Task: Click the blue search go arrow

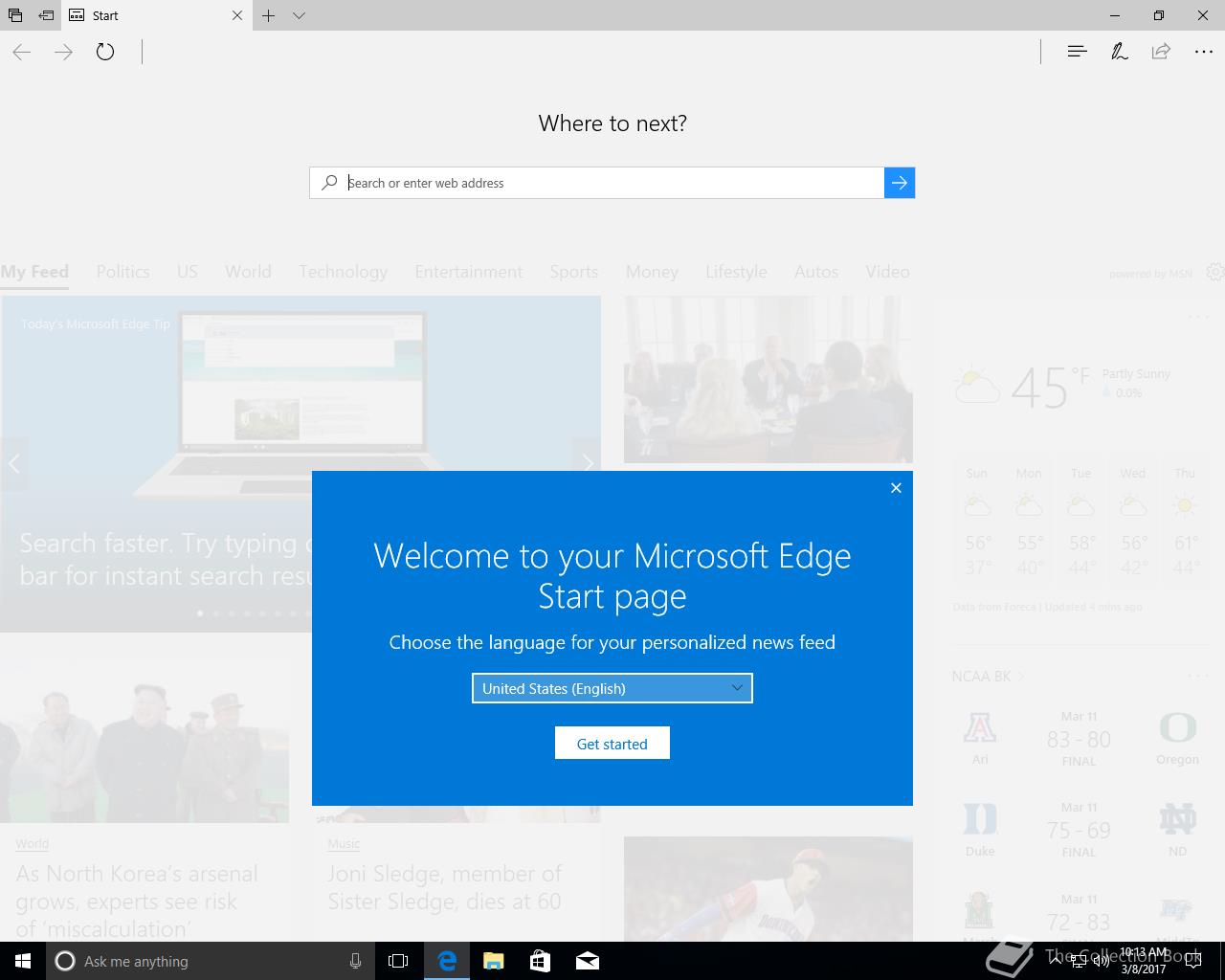Action: (x=900, y=183)
